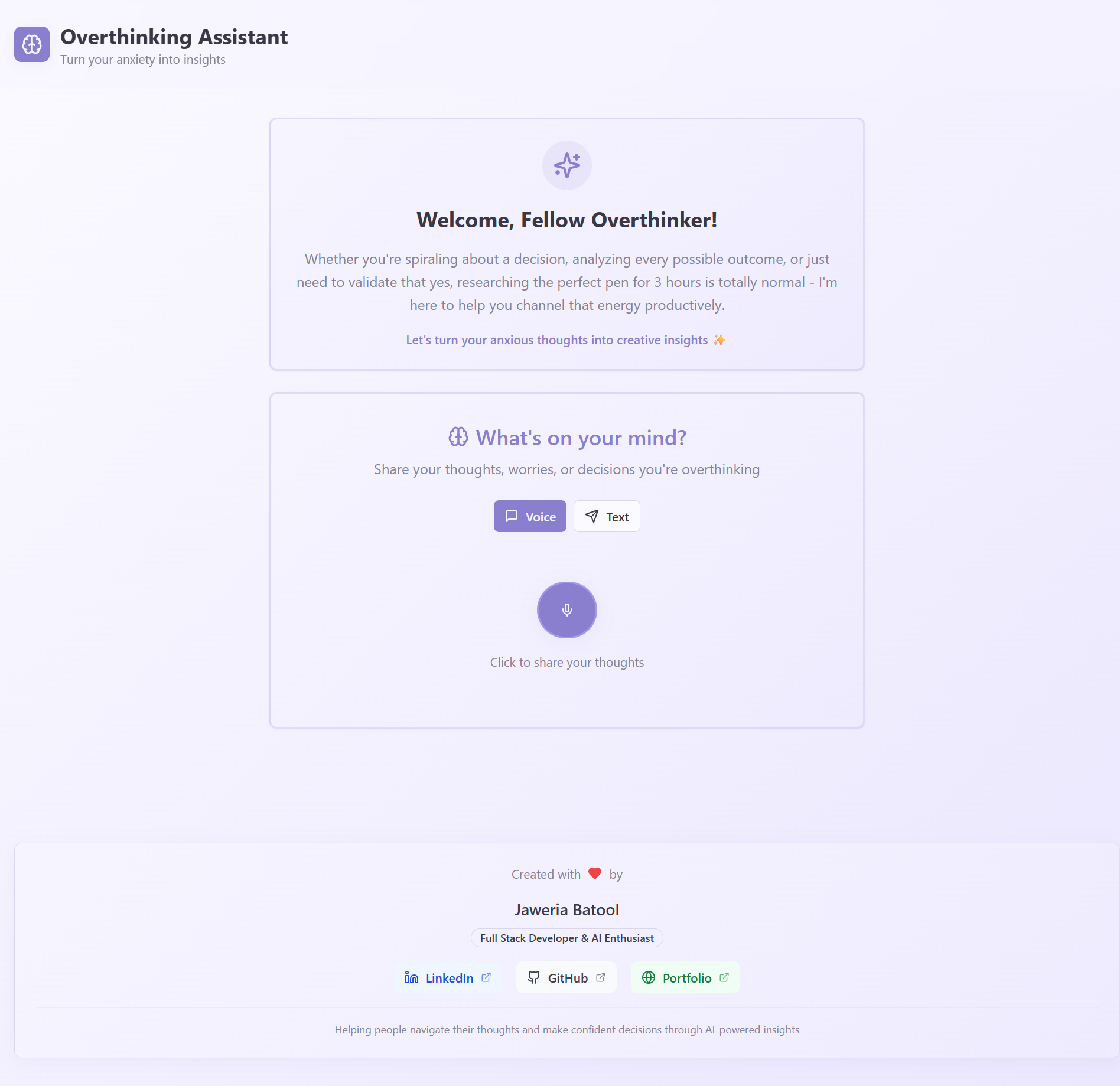Viewport: 1120px width, 1086px height.
Task: Click the GitHub logo icon
Action: coord(533,978)
